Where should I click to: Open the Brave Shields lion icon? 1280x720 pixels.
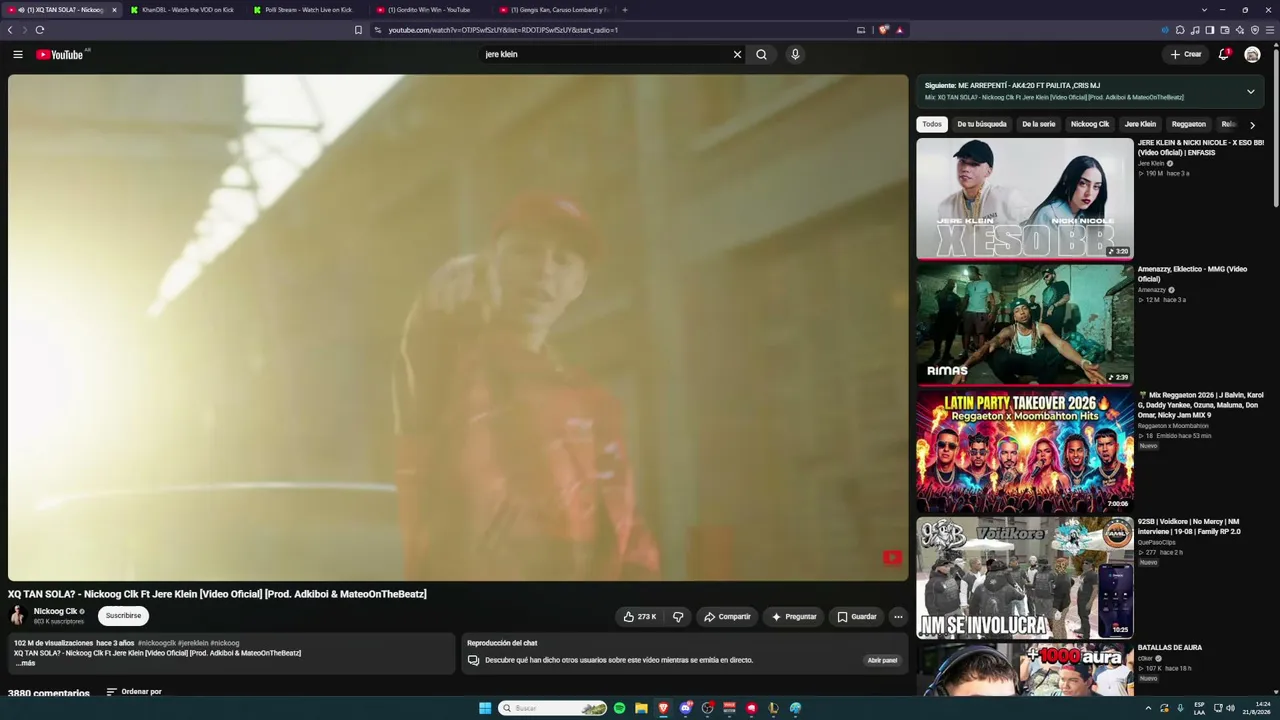pyautogui.click(x=883, y=30)
